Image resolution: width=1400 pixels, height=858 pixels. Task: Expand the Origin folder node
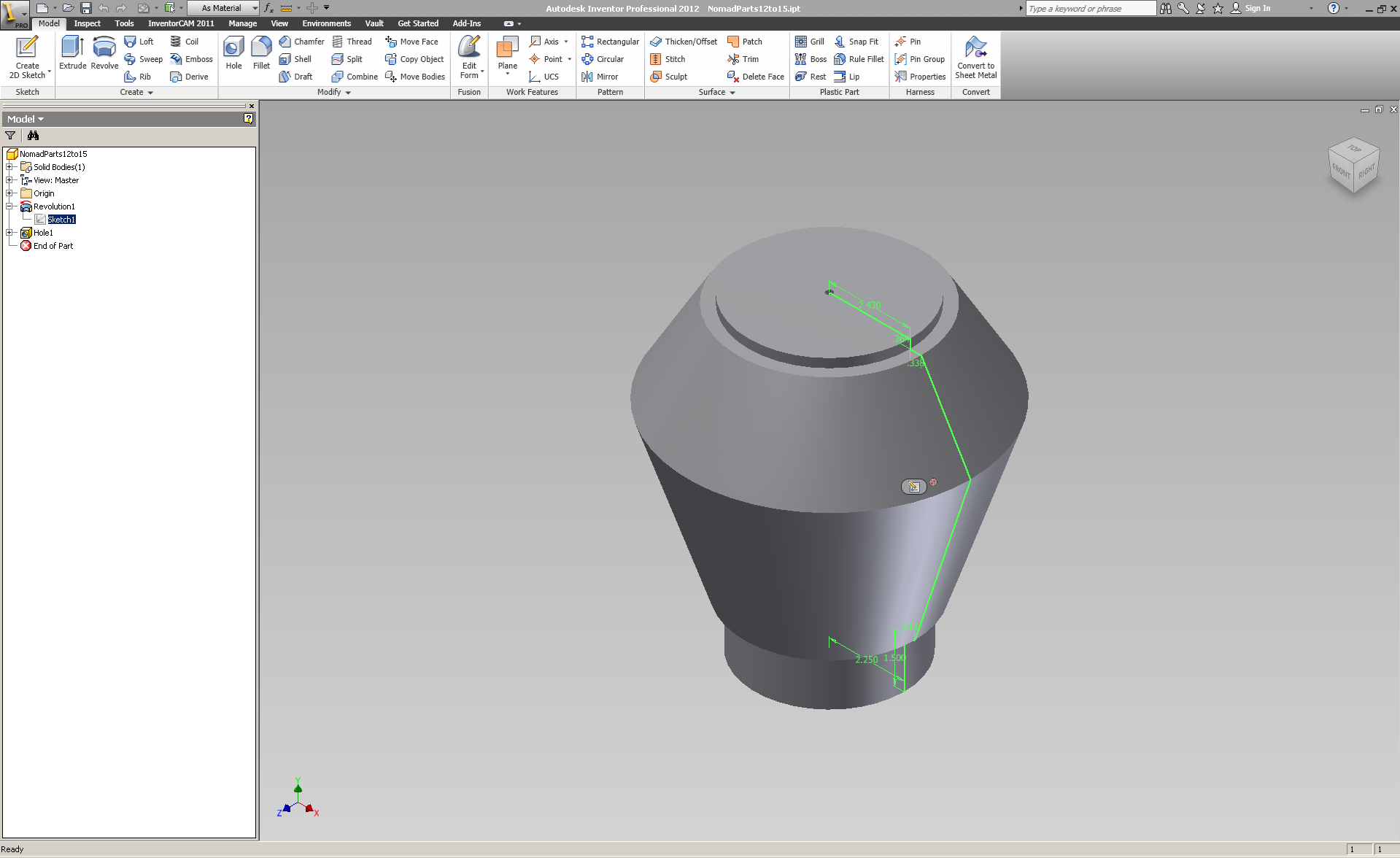[x=9, y=193]
